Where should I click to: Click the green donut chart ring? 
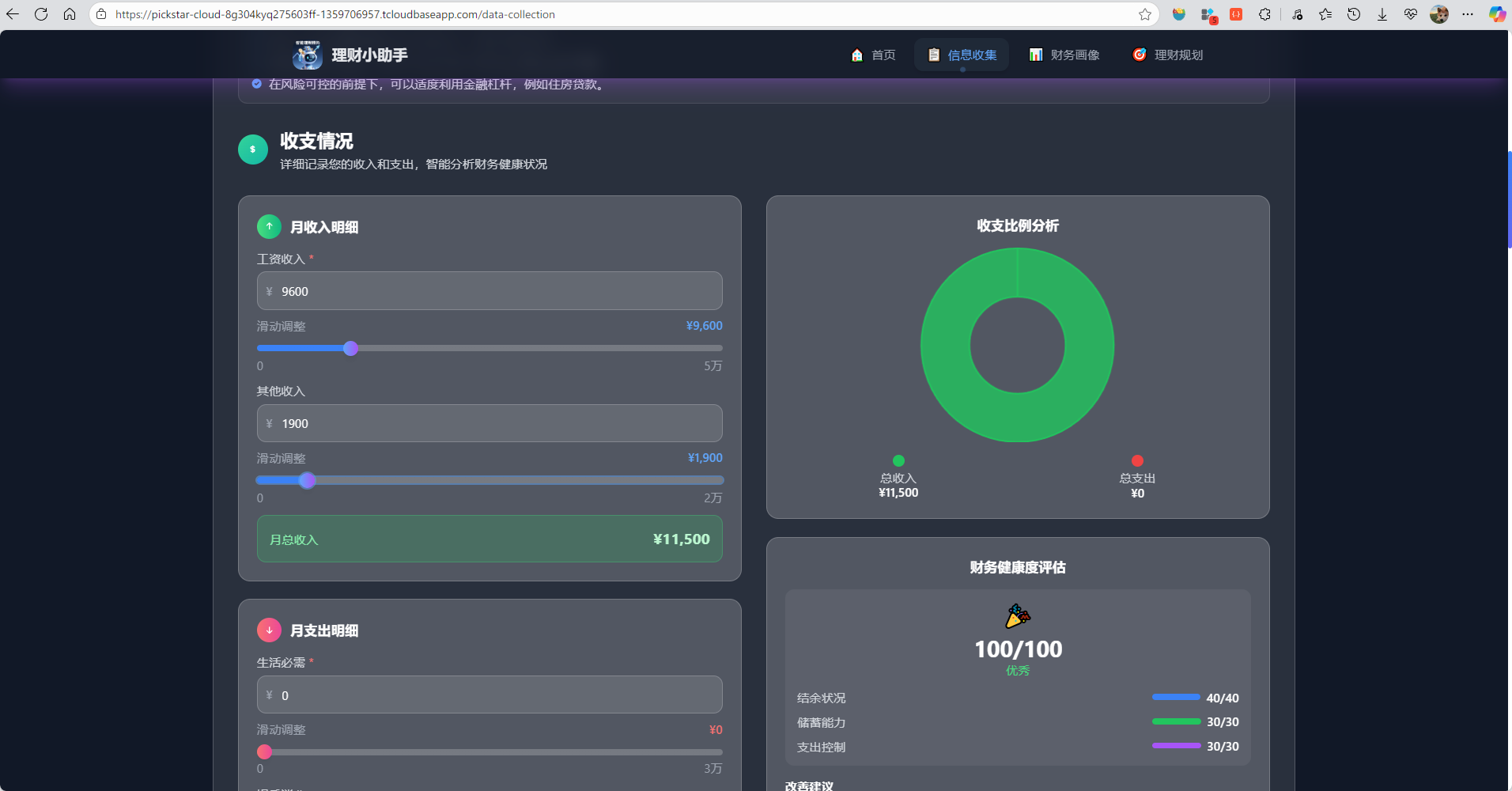point(944,345)
